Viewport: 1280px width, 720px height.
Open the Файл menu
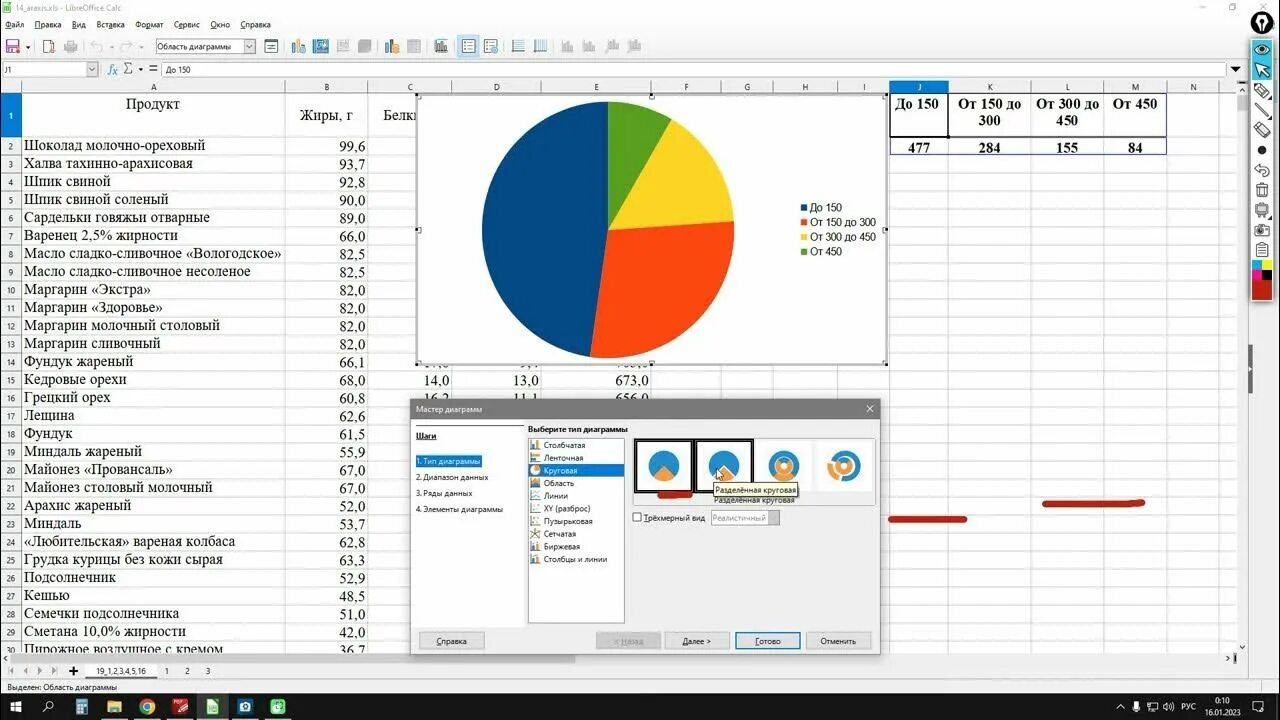click(x=14, y=24)
